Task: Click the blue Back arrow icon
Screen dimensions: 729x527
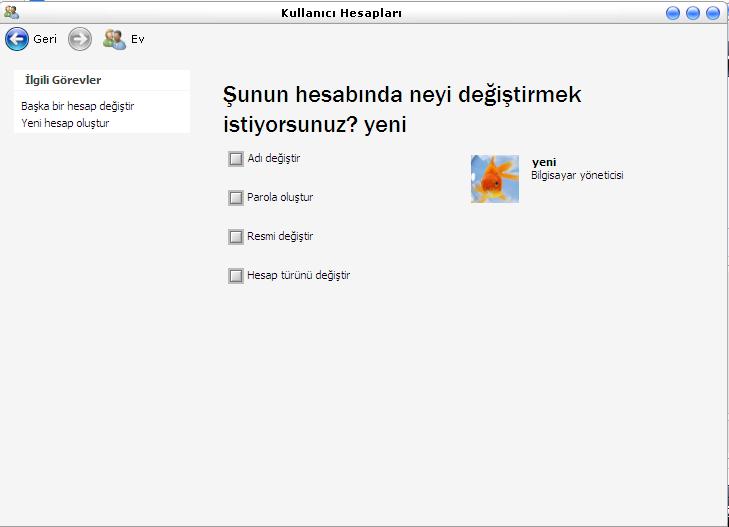Action: coord(17,39)
